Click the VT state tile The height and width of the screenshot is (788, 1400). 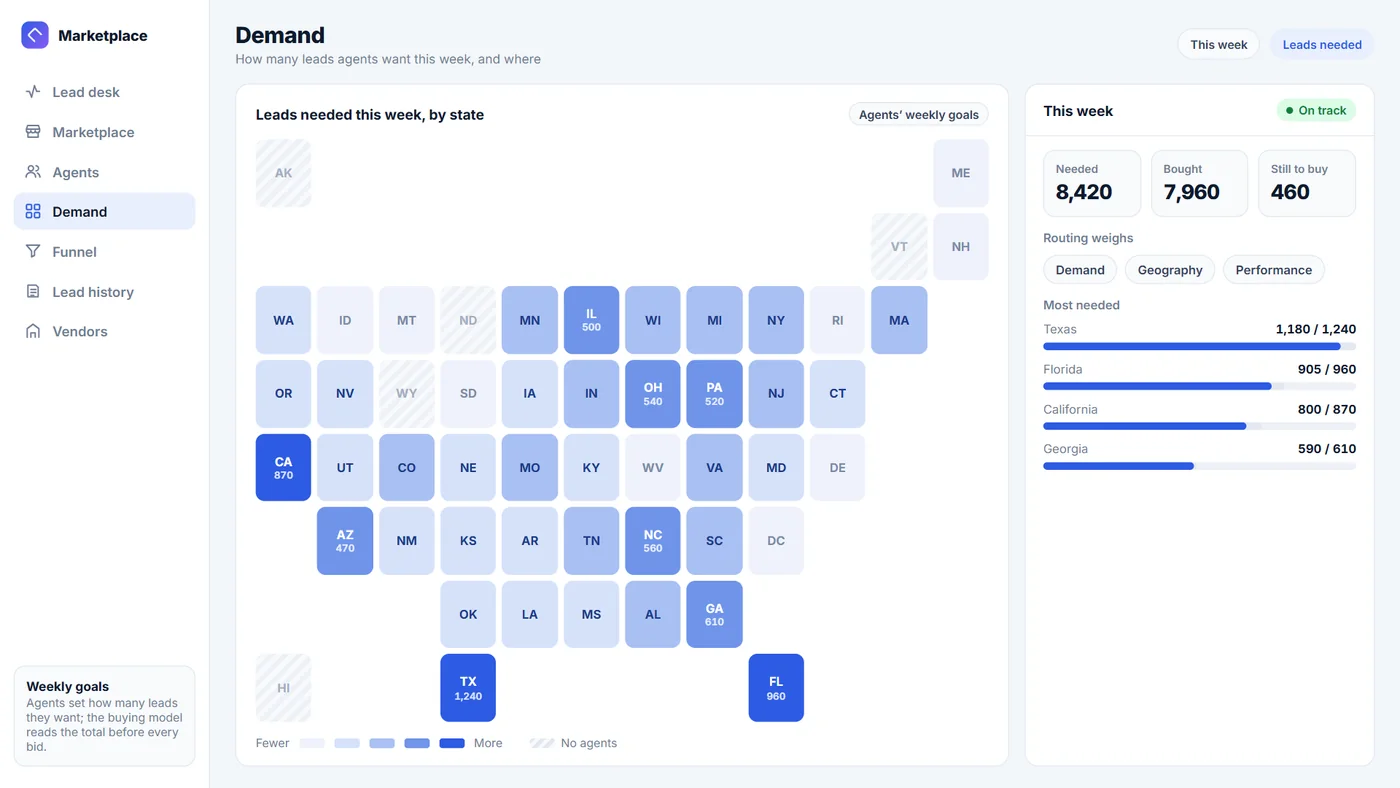(899, 247)
